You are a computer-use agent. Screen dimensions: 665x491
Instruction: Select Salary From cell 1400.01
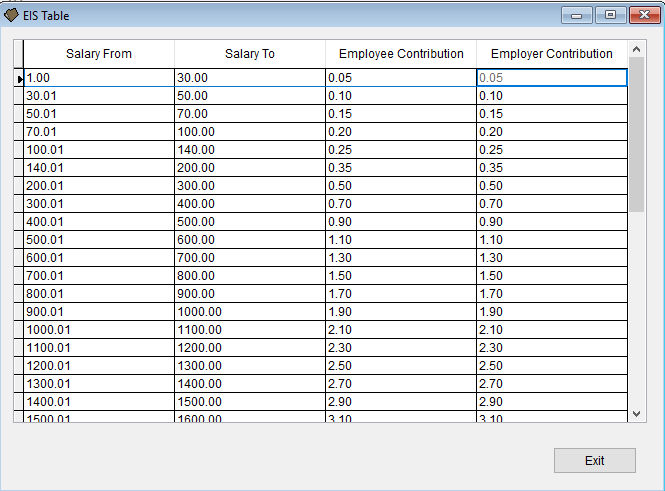[x=99, y=402]
